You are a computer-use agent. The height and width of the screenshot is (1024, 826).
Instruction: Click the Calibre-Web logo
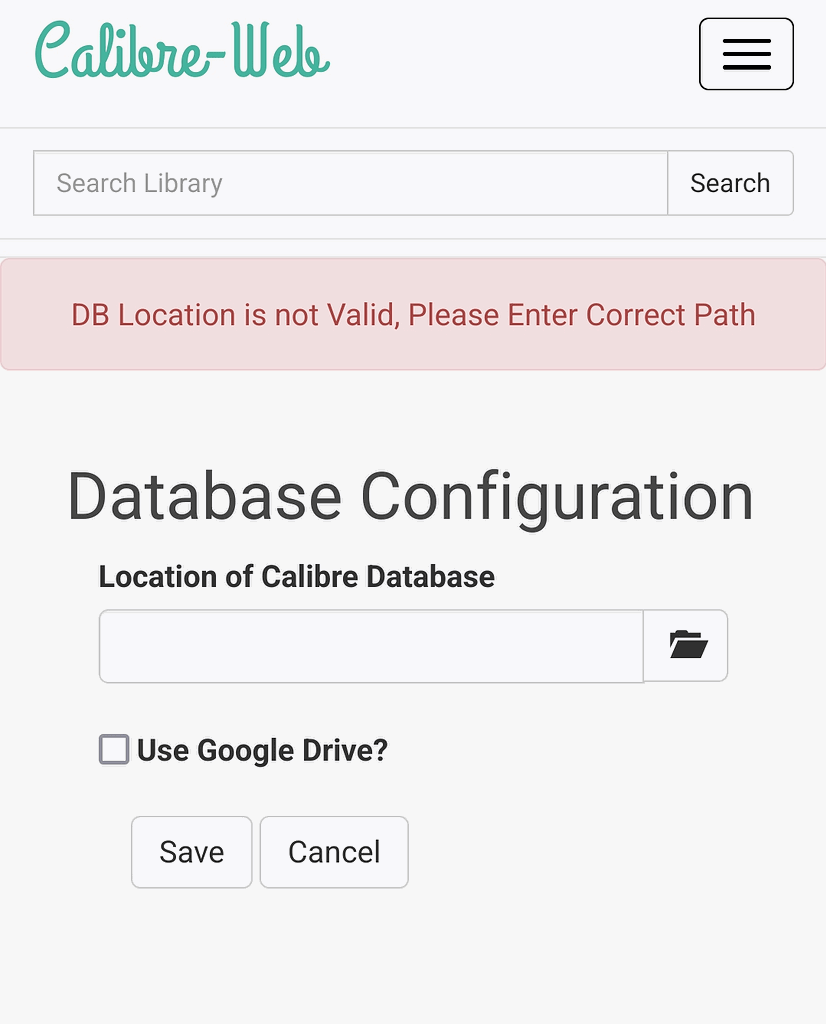coord(182,52)
